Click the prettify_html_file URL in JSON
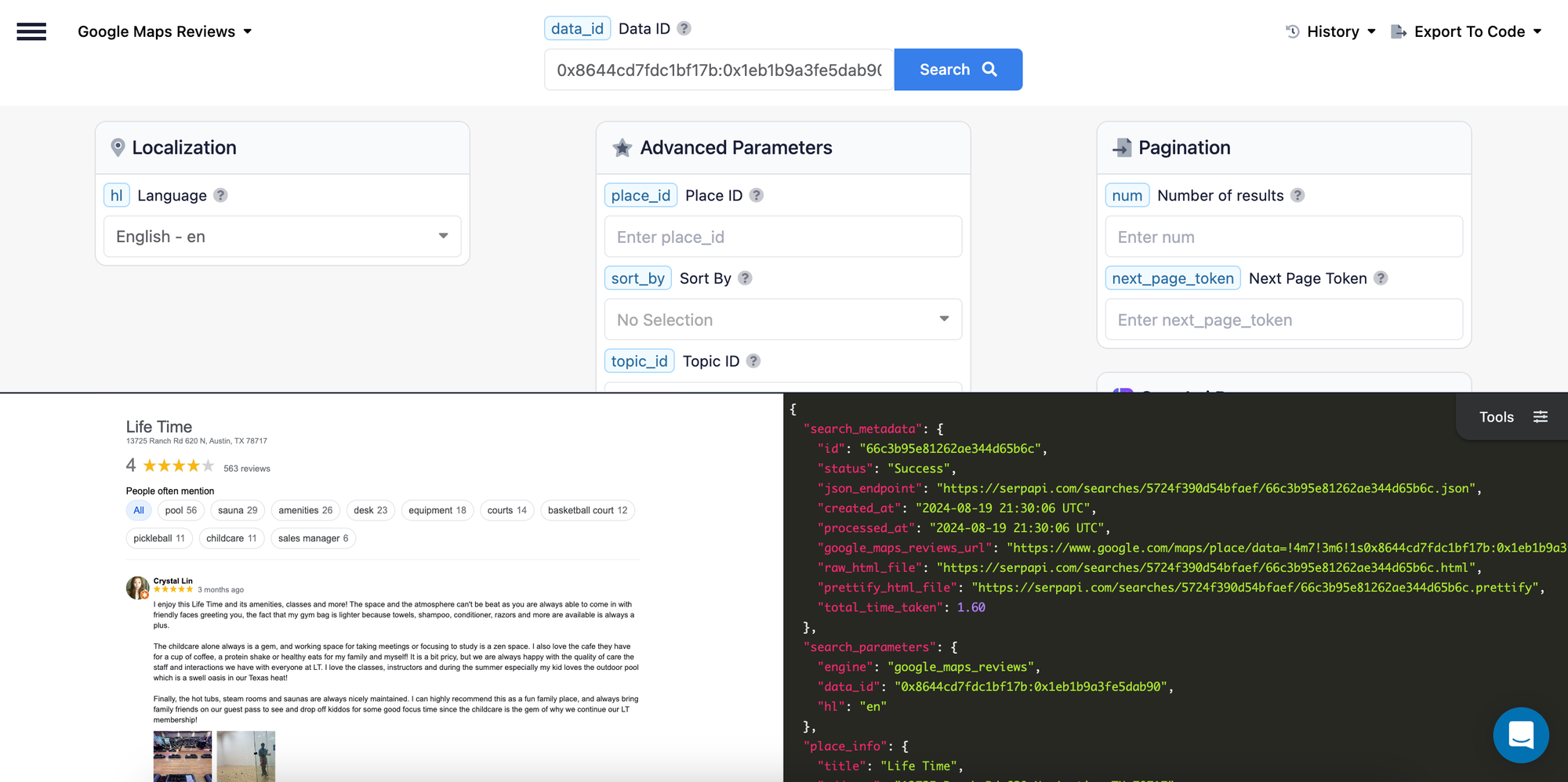Screen dimensions: 1568x782 coord(1254,588)
